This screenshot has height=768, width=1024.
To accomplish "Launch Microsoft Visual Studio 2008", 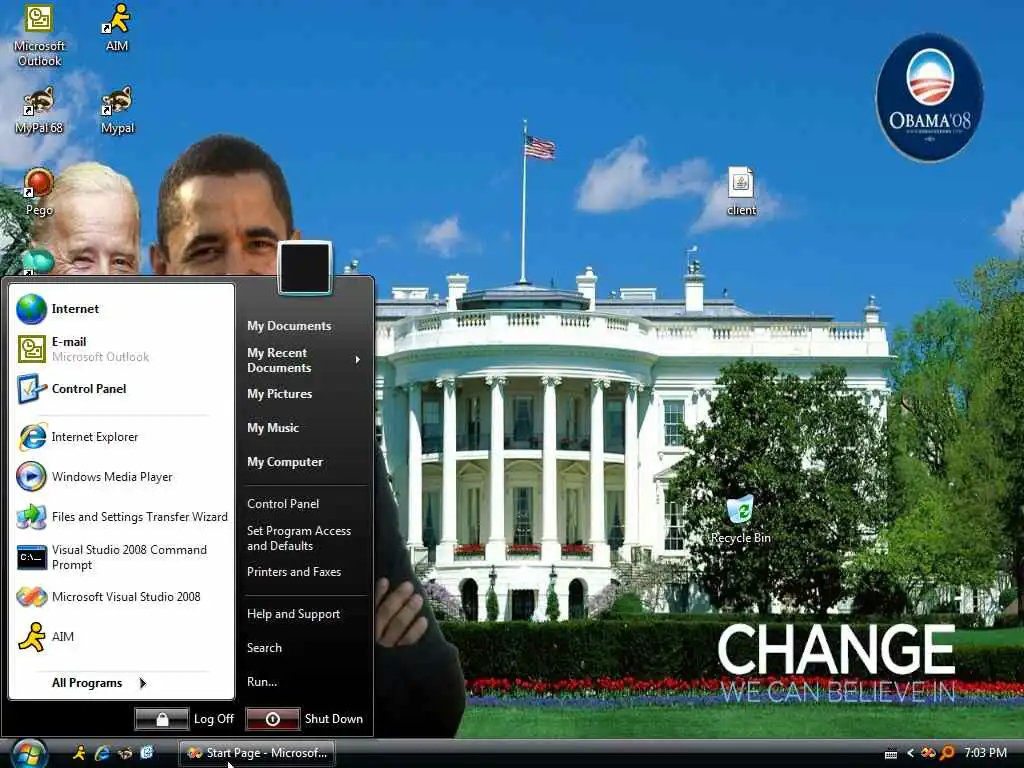I will coord(121,597).
